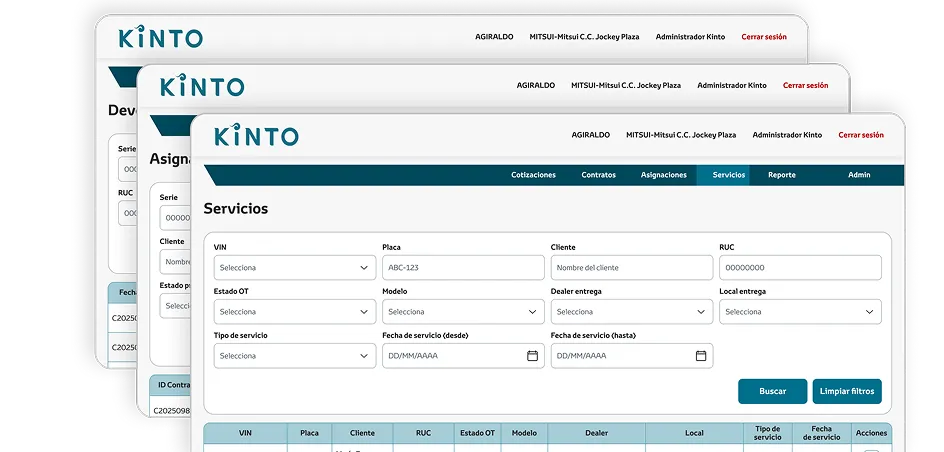Viewport: 944px width, 452px height.
Task: Click the KINTO logo in the rearmost window
Action: [x=161, y=37]
